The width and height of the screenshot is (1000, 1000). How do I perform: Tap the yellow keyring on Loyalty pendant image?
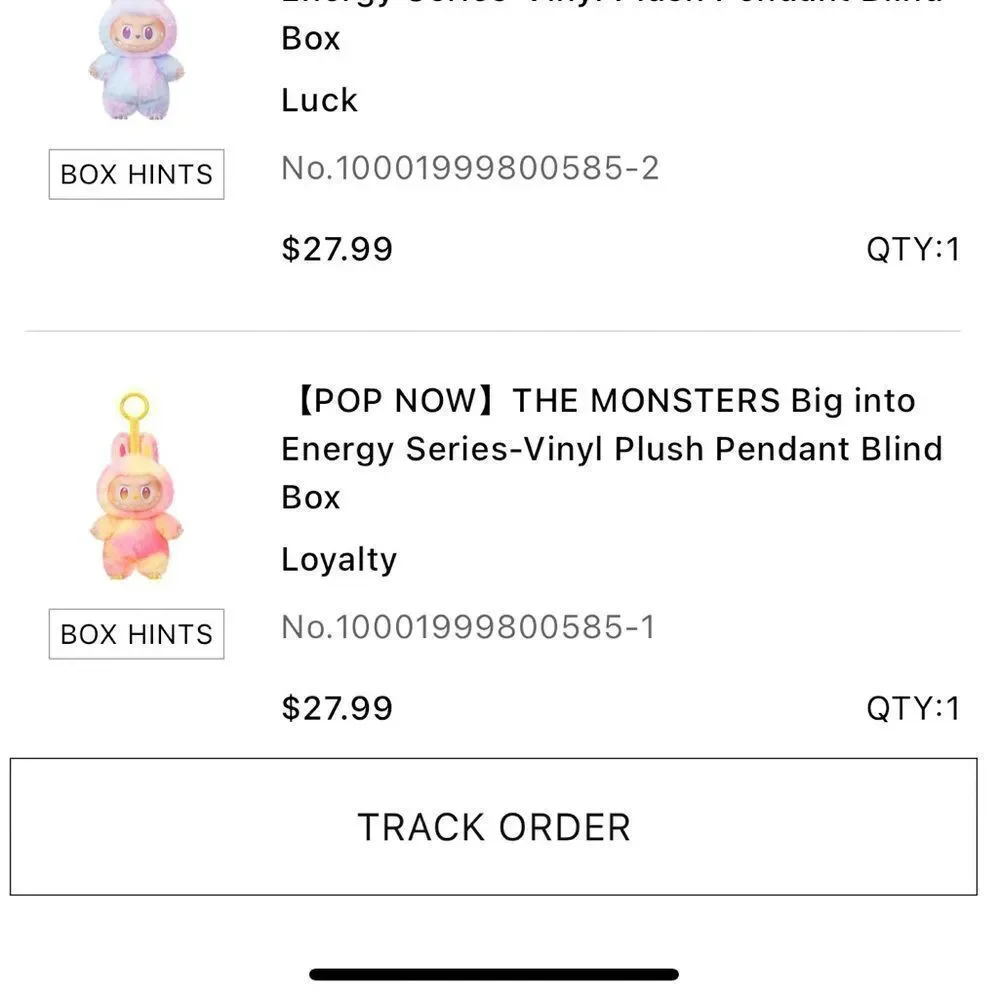tap(135, 406)
